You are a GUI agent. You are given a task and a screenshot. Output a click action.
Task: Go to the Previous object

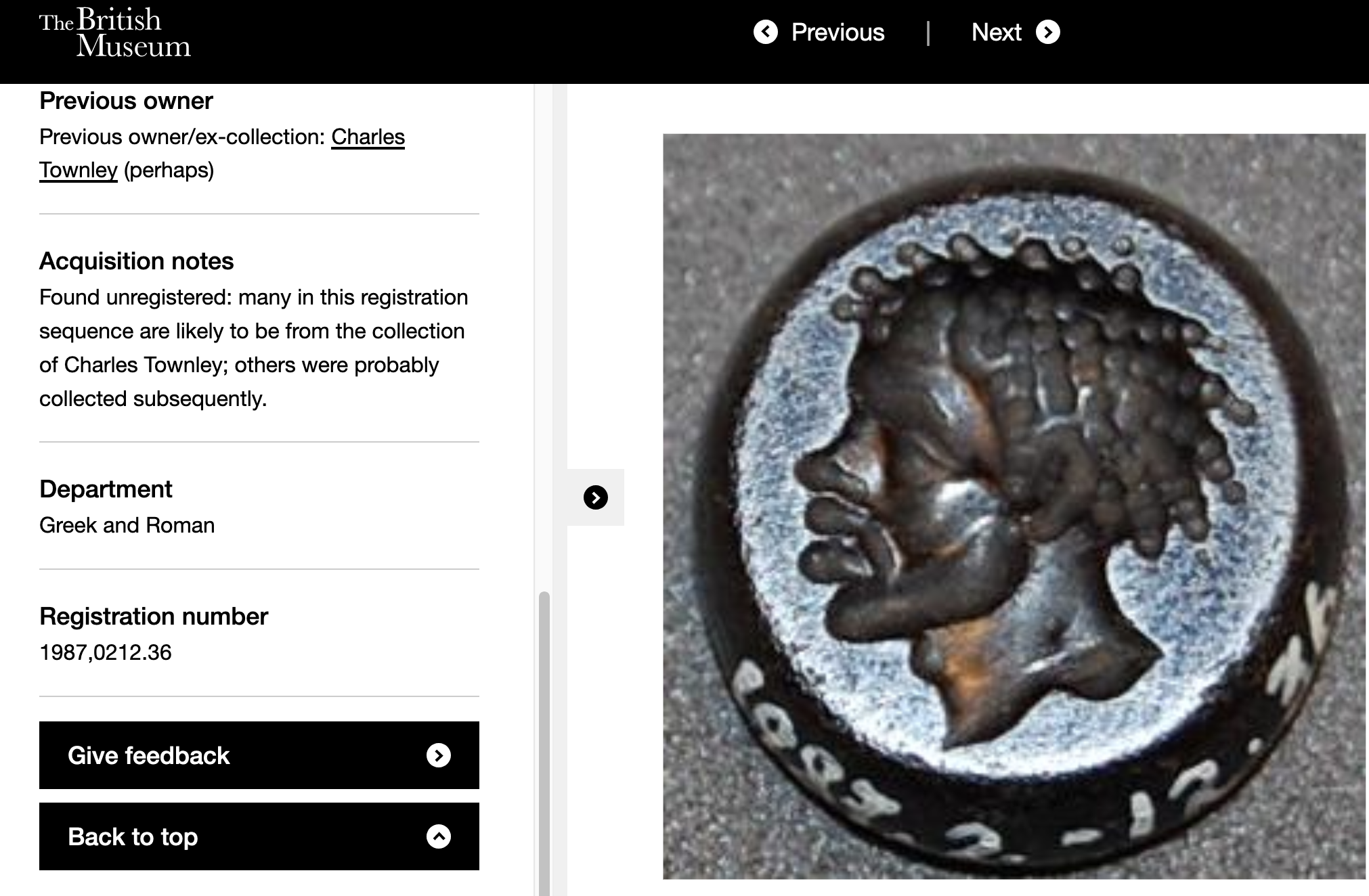tap(838, 32)
